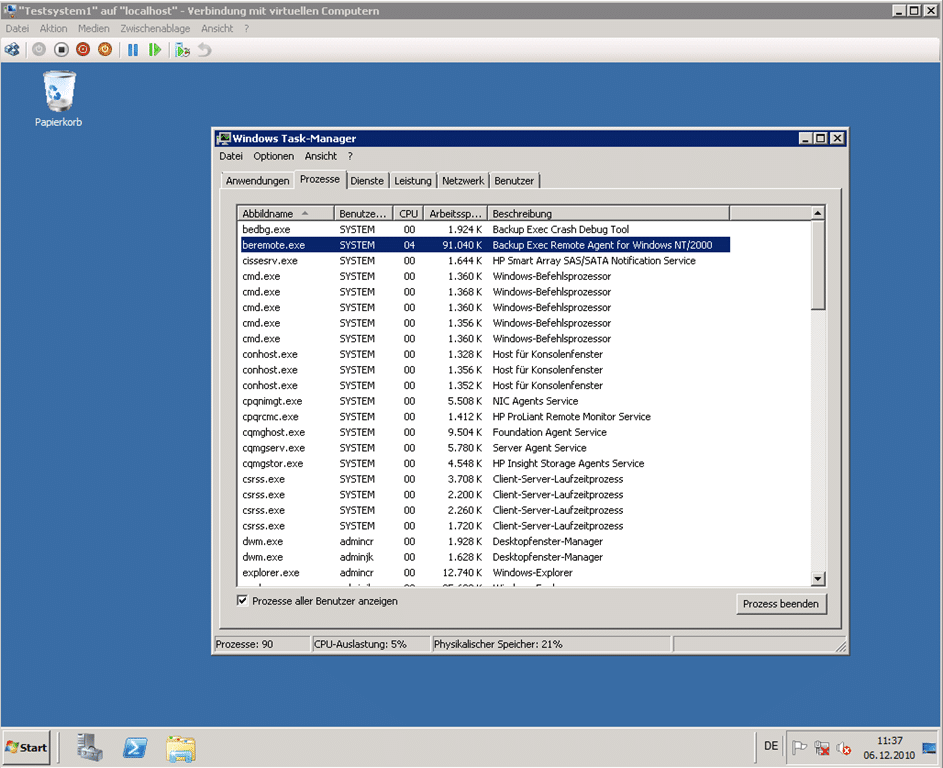Image resolution: width=943 pixels, height=768 pixels.
Task: Open the Start menu
Action: (26, 748)
